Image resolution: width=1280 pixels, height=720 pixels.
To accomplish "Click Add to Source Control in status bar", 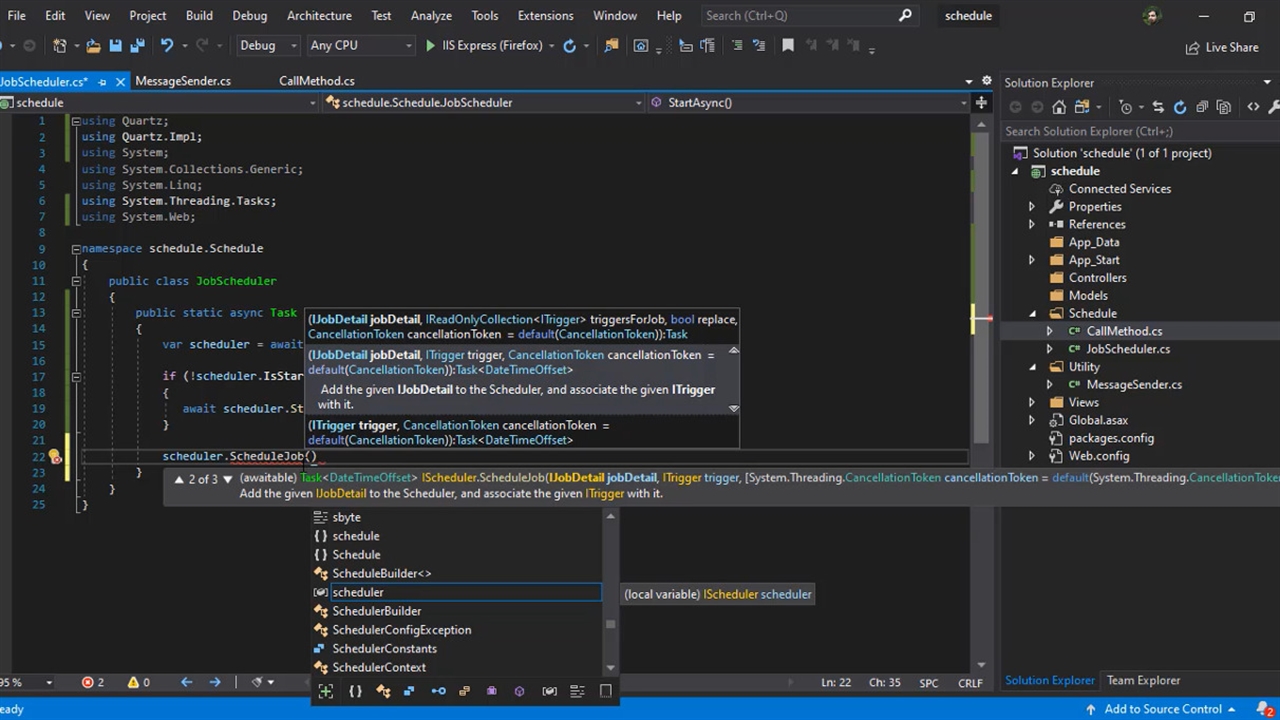I will pos(1163,709).
